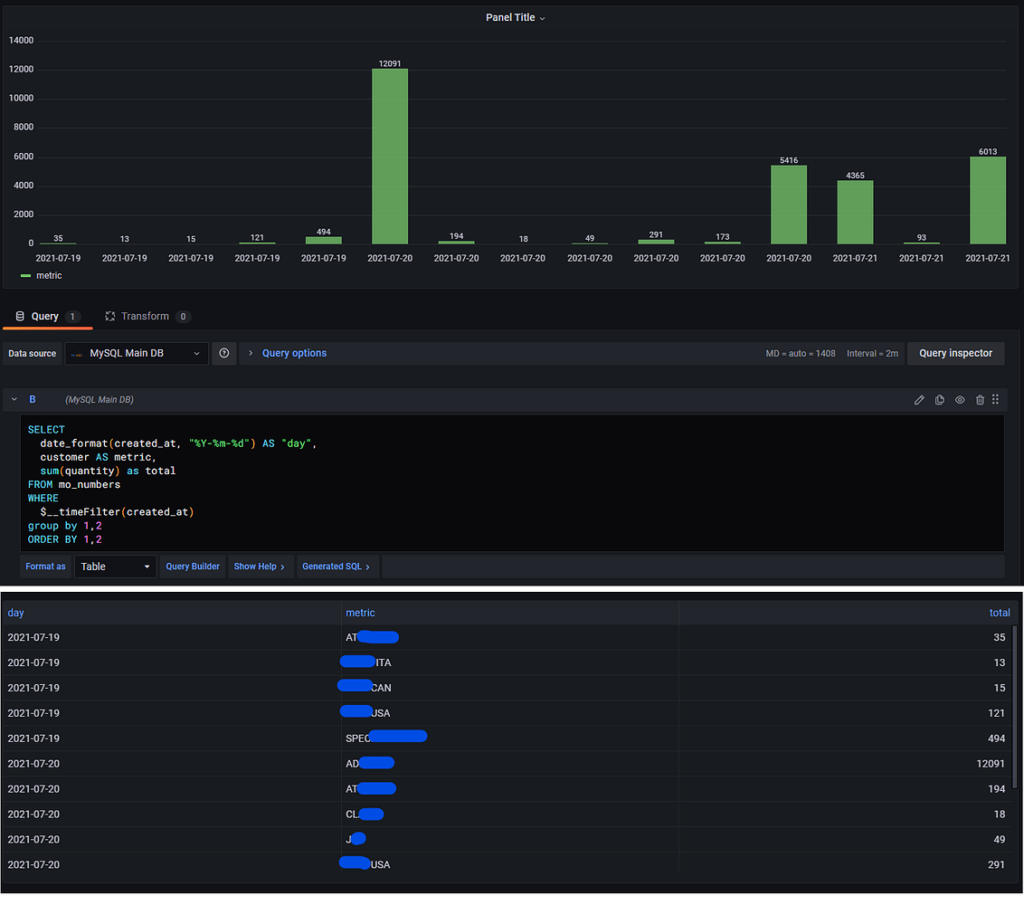The image size is (1024, 905).
Task: Open the Panel Title dropdown menu
Action: click(515, 18)
